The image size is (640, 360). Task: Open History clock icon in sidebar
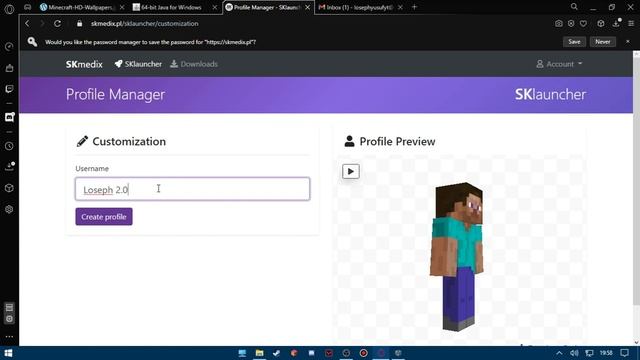9,146
